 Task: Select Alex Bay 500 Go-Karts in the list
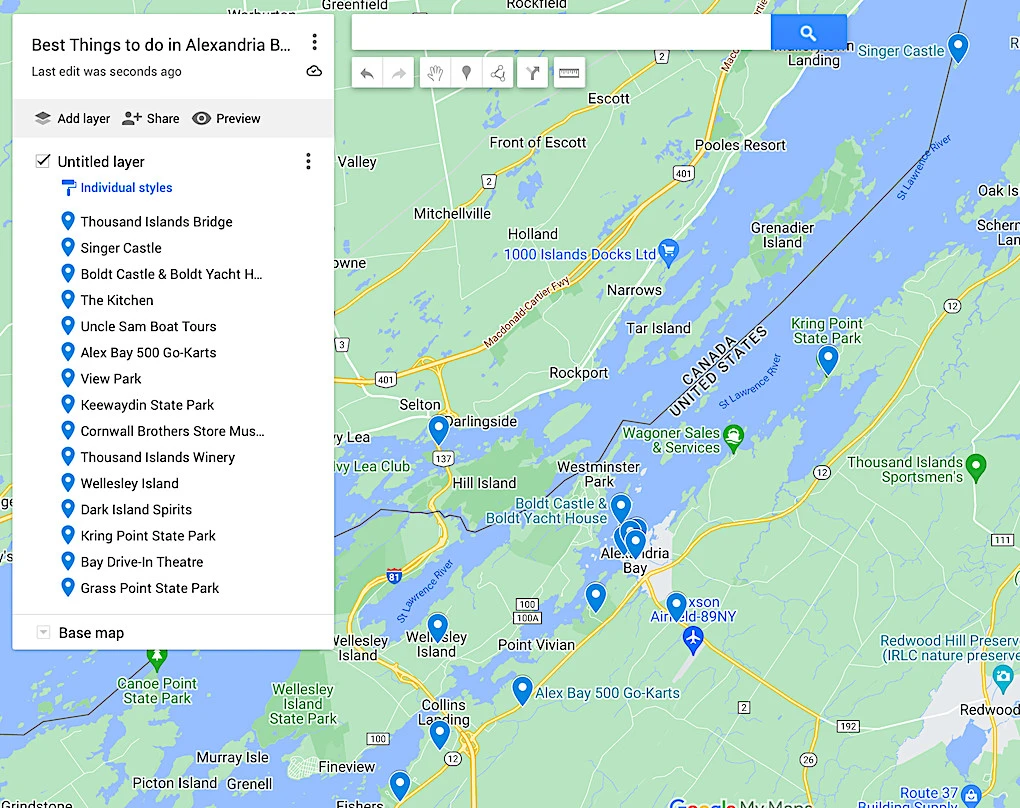(148, 353)
